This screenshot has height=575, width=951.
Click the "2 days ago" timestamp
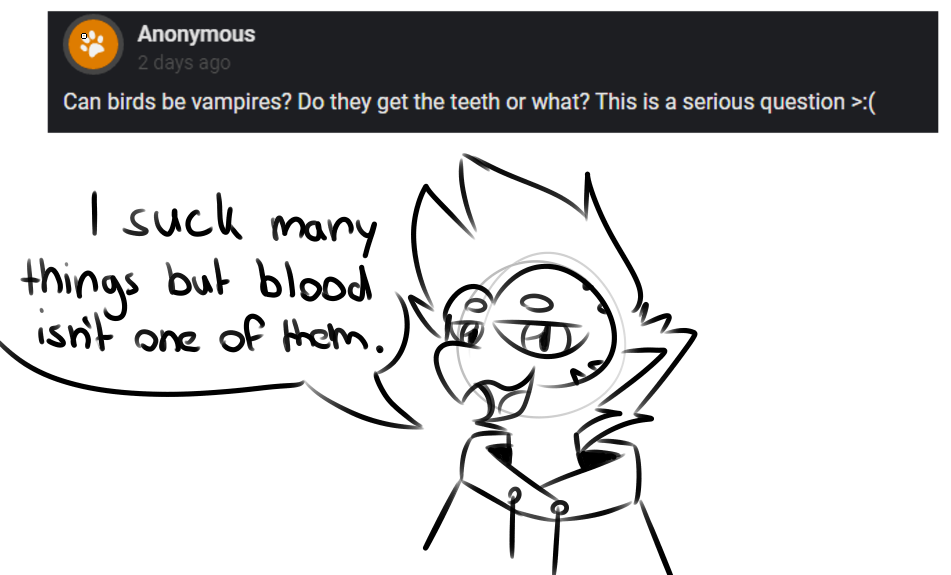[x=184, y=62]
